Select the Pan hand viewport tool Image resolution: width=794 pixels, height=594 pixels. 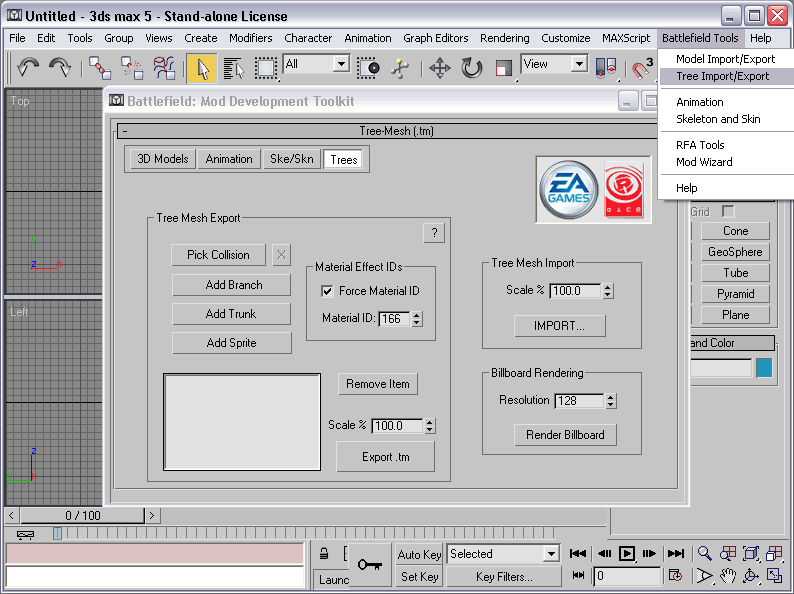728,576
